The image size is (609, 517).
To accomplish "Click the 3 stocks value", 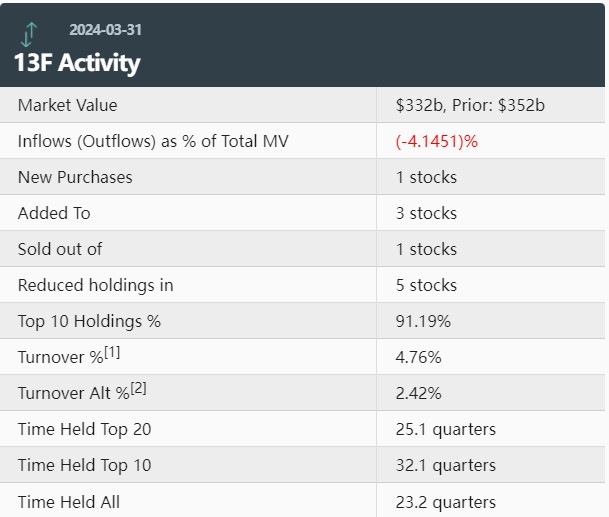I will (x=426, y=213).
